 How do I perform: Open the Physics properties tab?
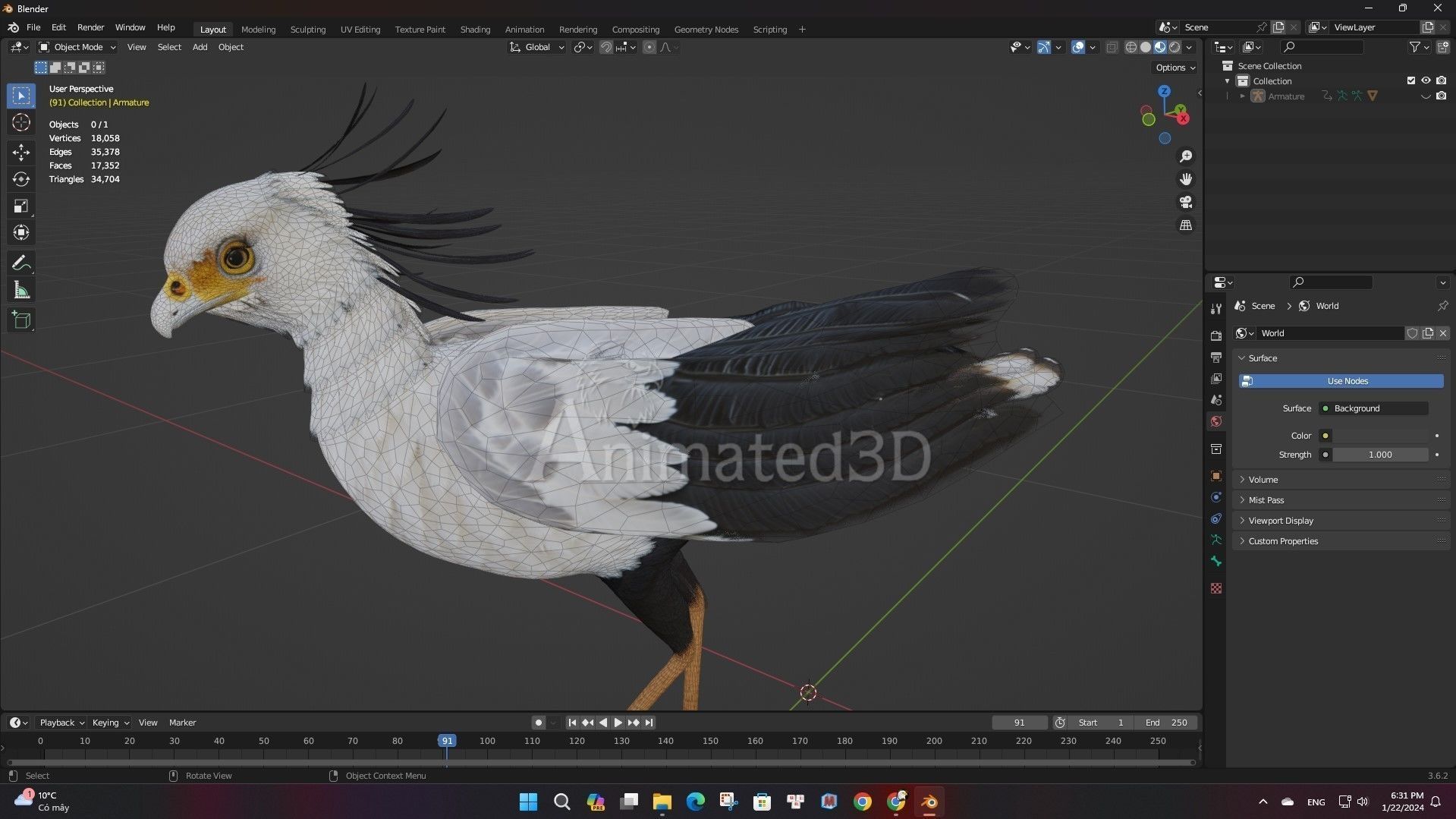coord(1216,497)
